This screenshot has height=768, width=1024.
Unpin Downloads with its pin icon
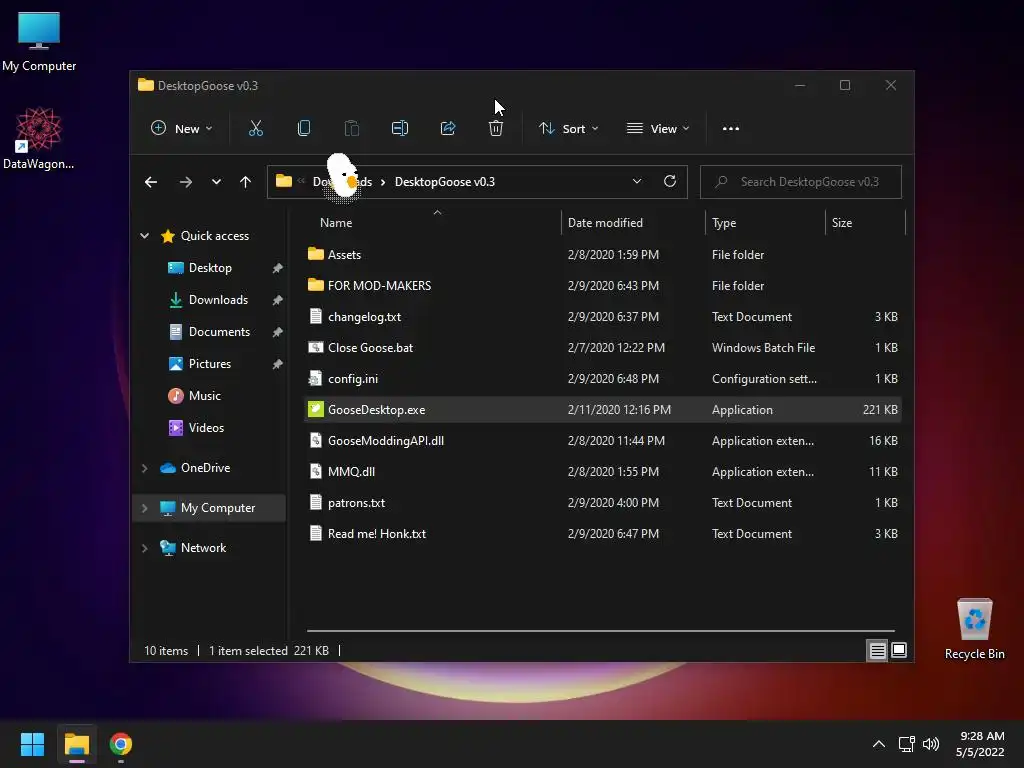pos(278,300)
